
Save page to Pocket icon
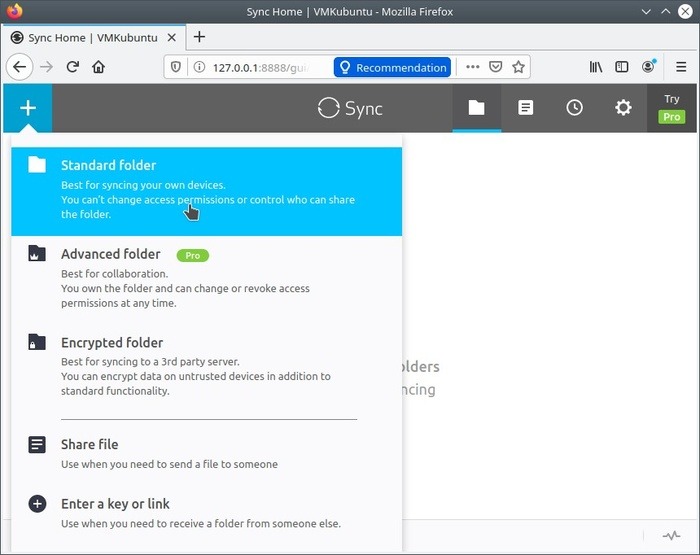496,67
